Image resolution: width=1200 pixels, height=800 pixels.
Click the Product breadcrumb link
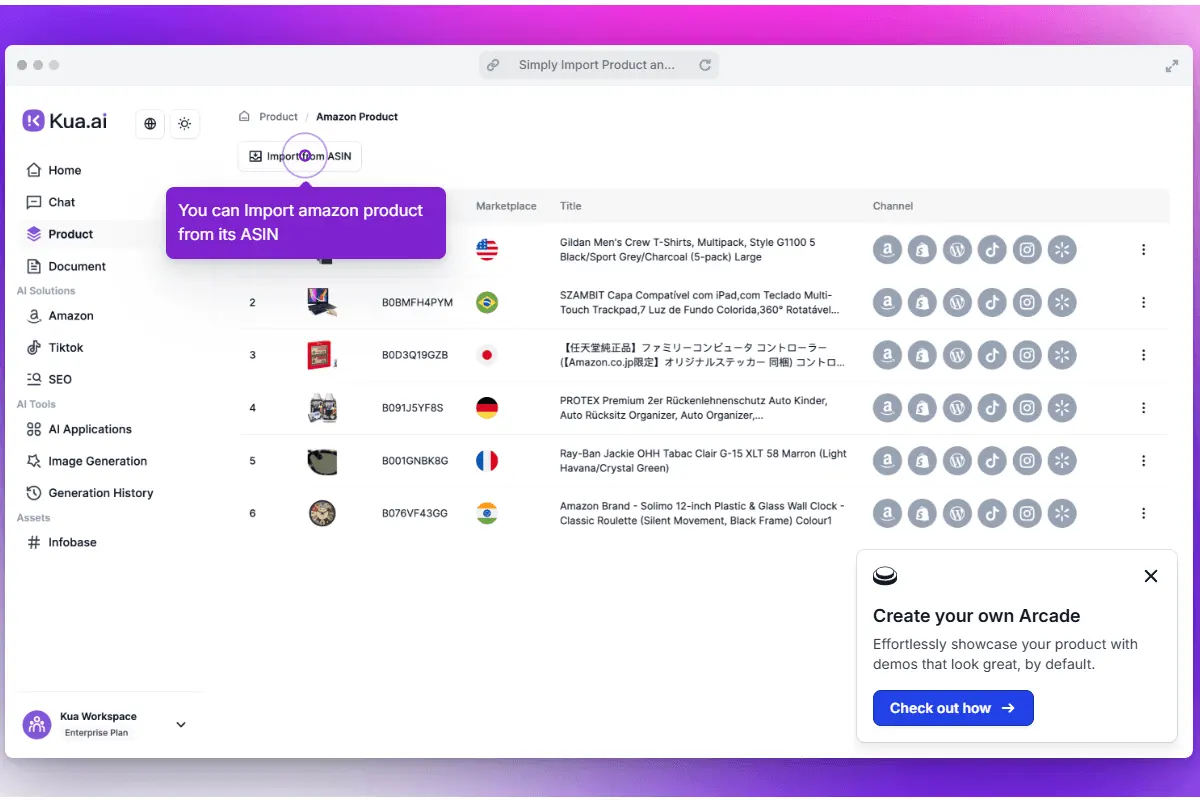pos(278,117)
